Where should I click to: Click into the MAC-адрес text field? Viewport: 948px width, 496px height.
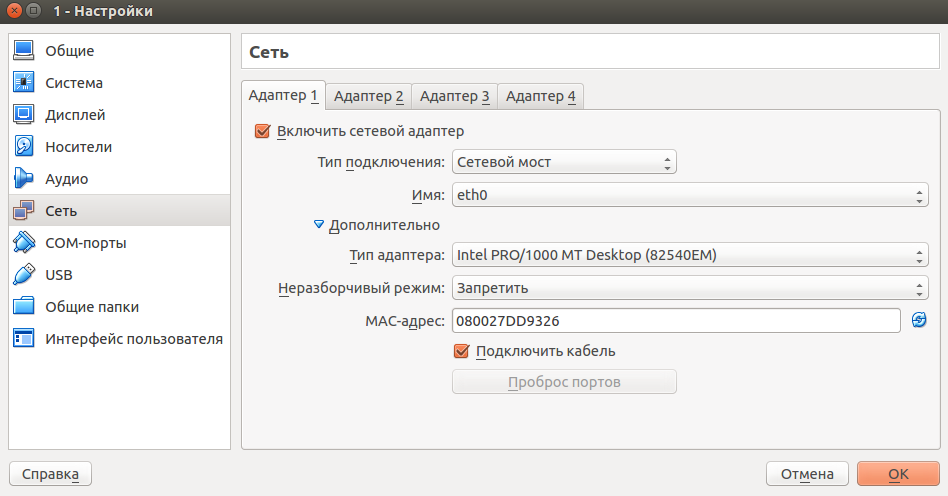(x=676, y=320)
